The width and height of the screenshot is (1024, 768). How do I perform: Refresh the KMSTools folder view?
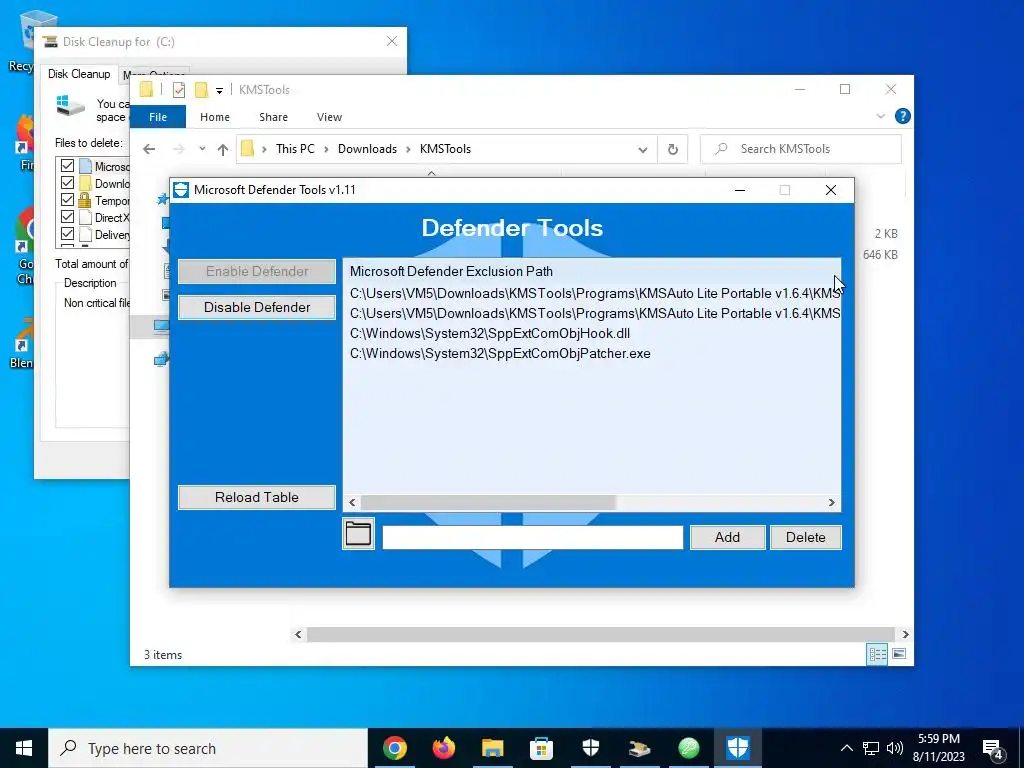pyautogui.click(x=673, y=150)
